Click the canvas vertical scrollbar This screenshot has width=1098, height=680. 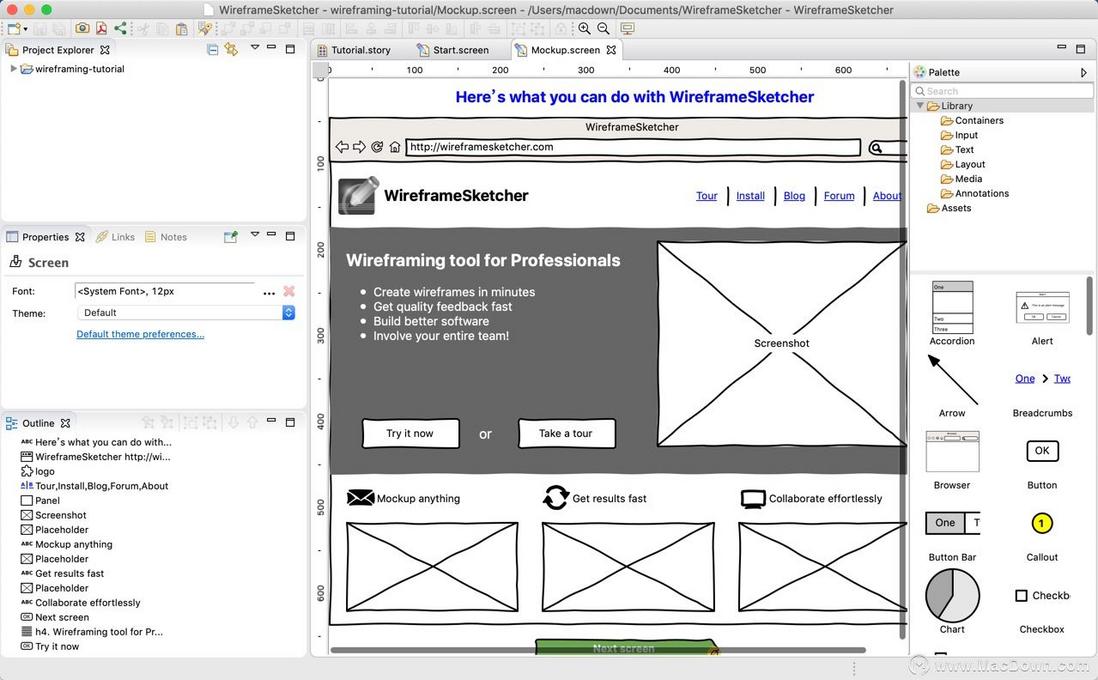coord(903,357)
